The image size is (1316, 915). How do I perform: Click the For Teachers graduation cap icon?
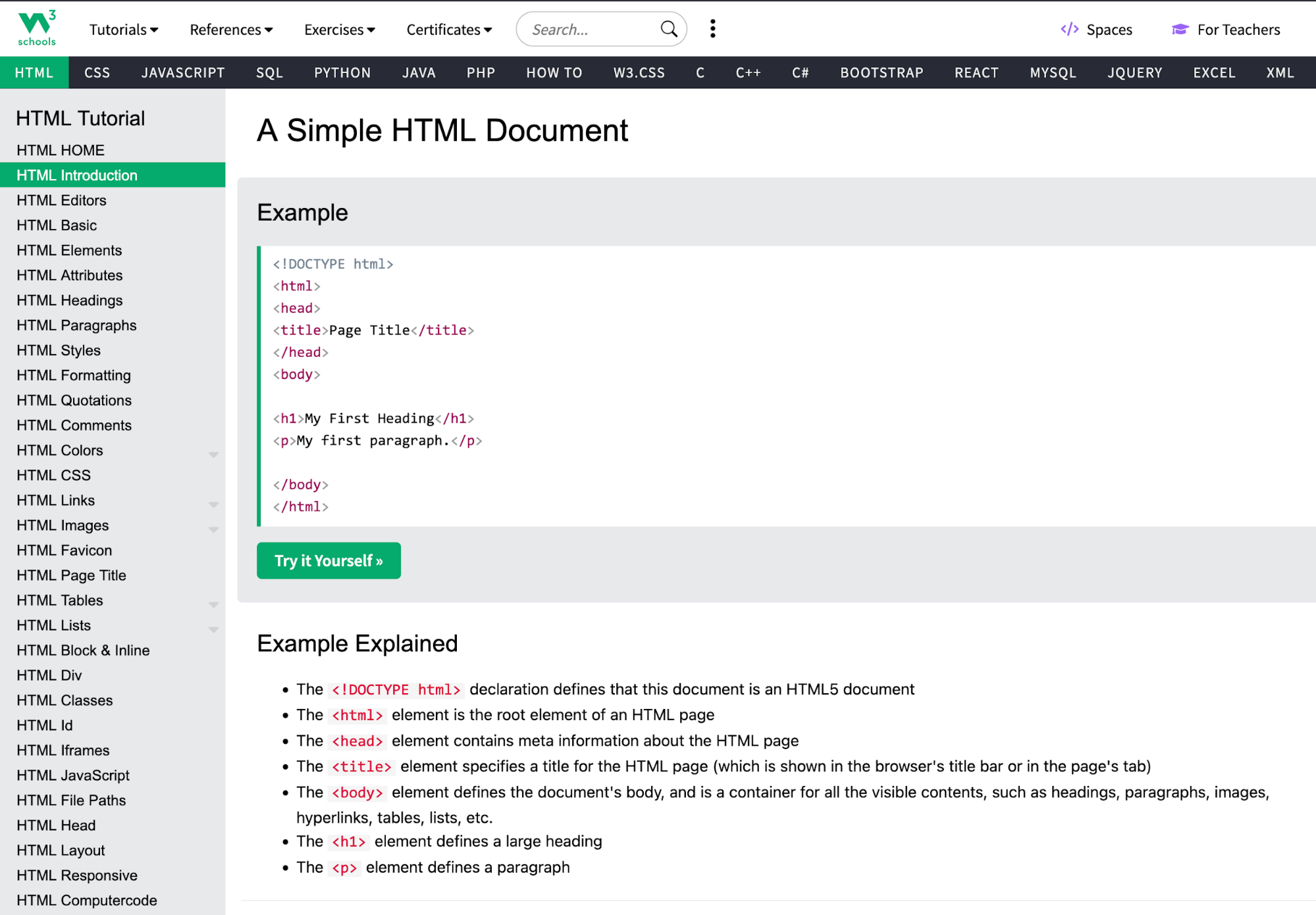(1180, 29)
